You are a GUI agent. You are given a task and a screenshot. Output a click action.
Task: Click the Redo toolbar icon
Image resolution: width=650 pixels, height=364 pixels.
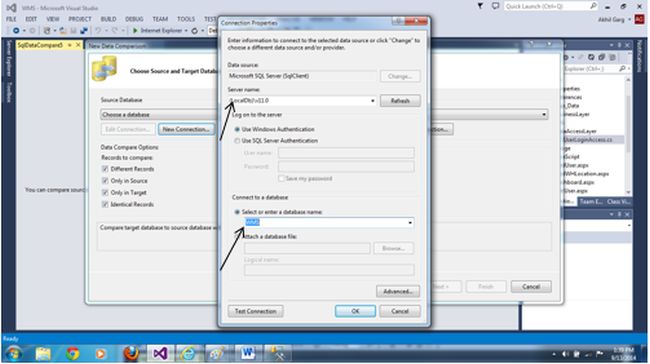pos(115,31)
